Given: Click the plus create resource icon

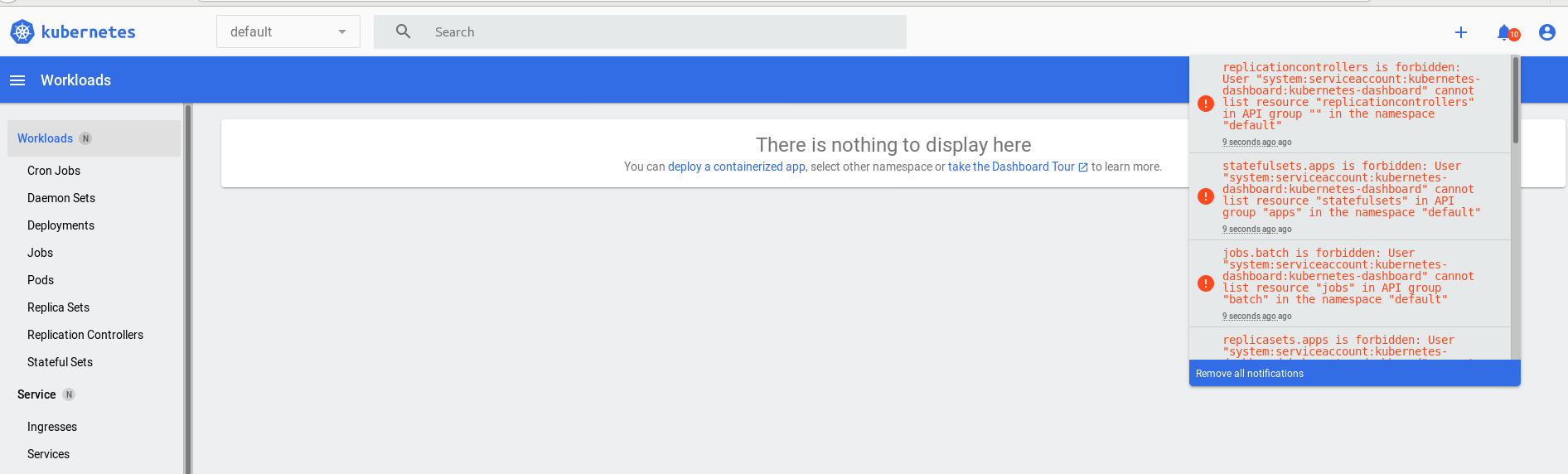Looking at the screenshot, I should coord(1461,32).
